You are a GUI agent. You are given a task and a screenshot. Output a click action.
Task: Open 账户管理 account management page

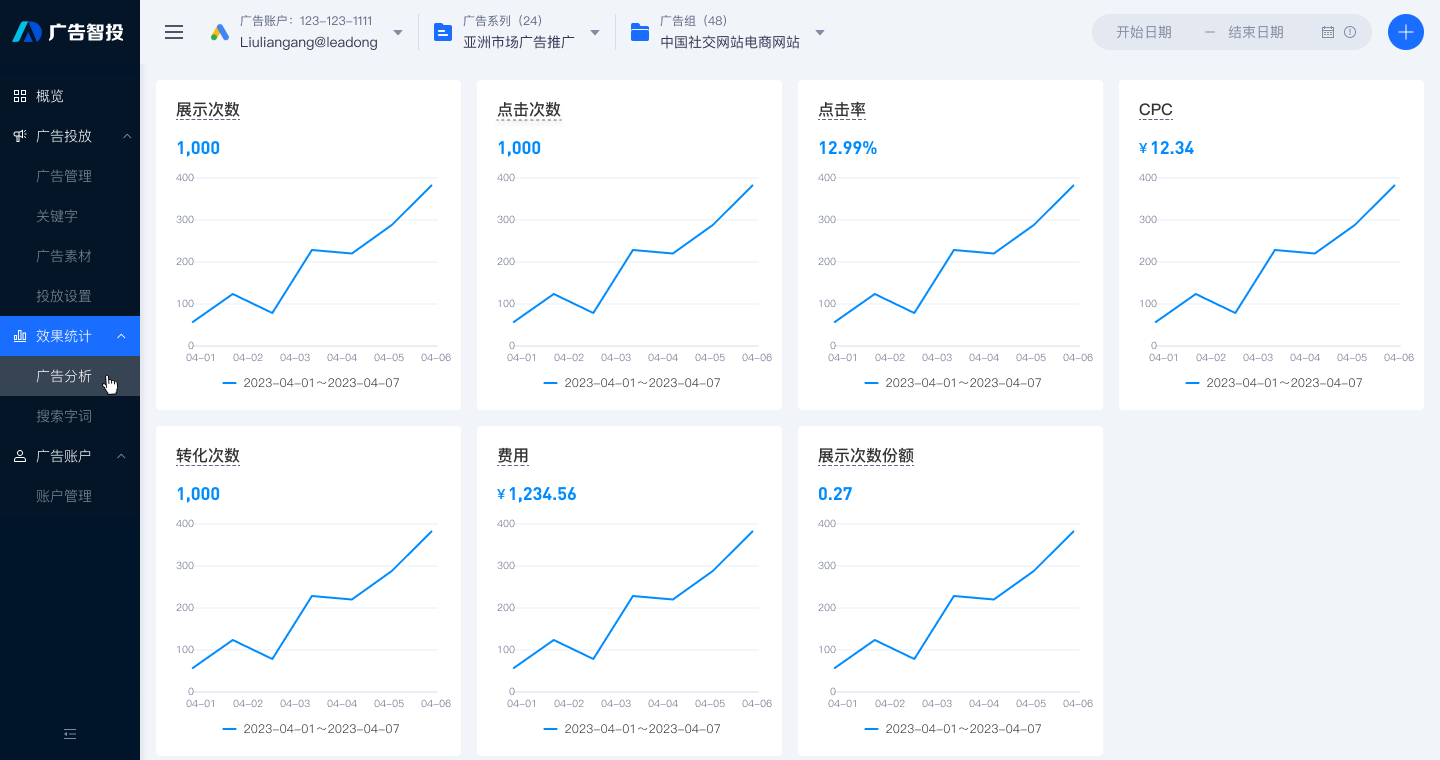pos(64,496)
